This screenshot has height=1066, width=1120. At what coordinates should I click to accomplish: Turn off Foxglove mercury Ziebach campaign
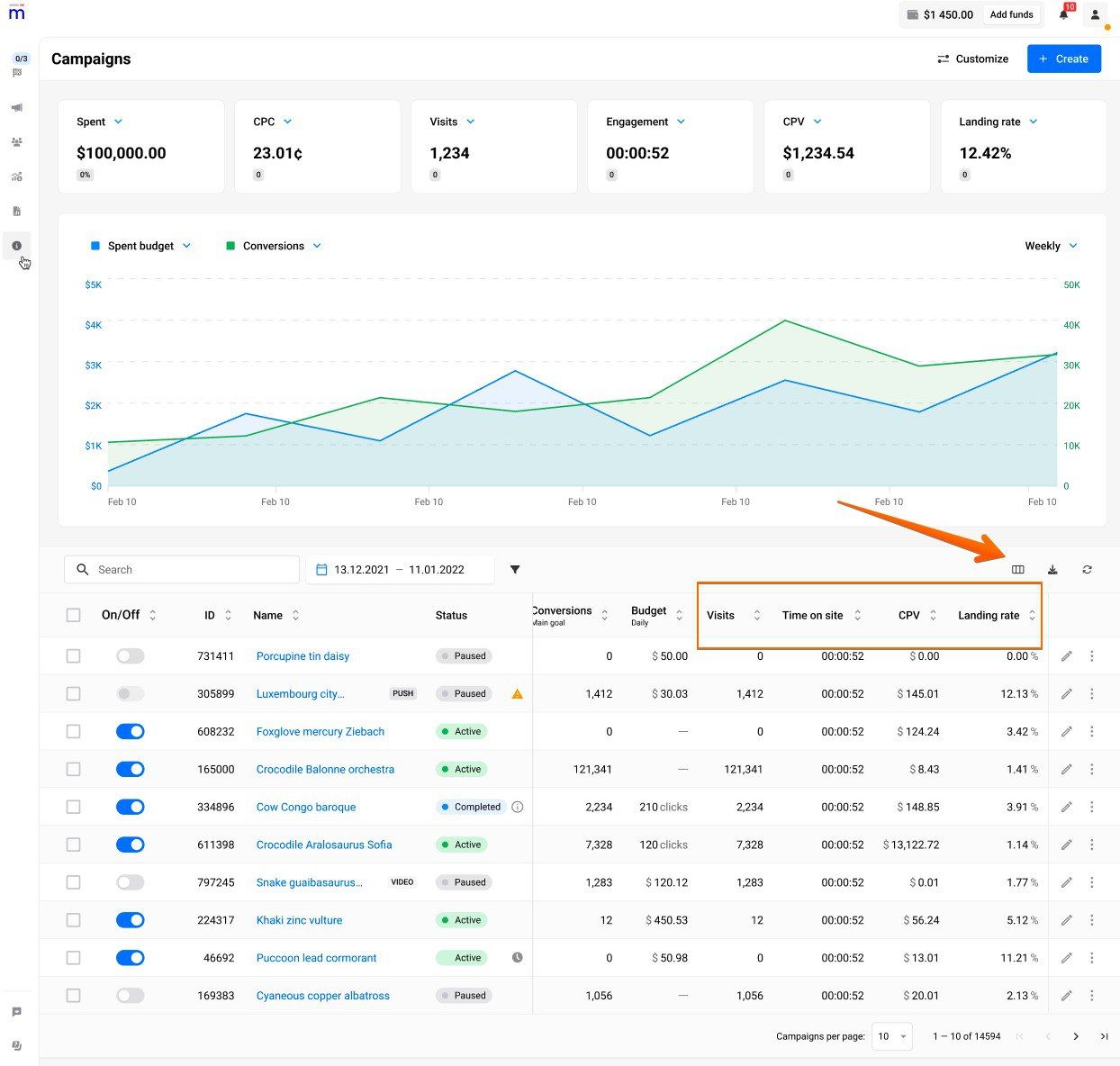pyautogui.click(x=131, y=732)
